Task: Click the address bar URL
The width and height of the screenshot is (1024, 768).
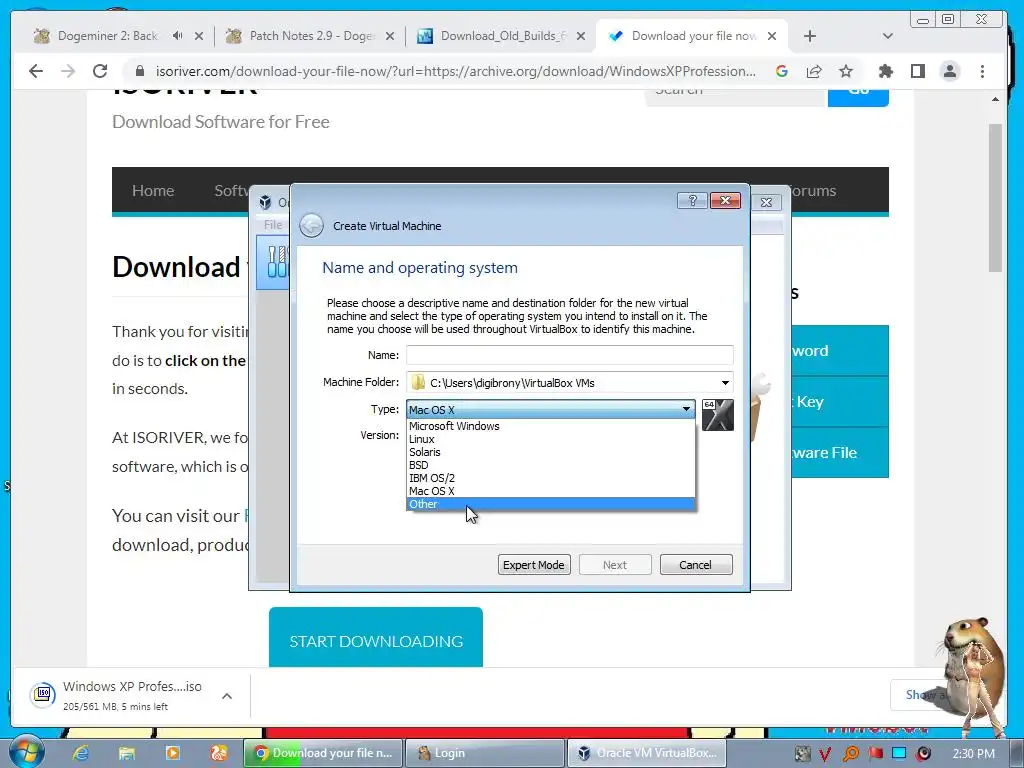Action: coord(455,71)
